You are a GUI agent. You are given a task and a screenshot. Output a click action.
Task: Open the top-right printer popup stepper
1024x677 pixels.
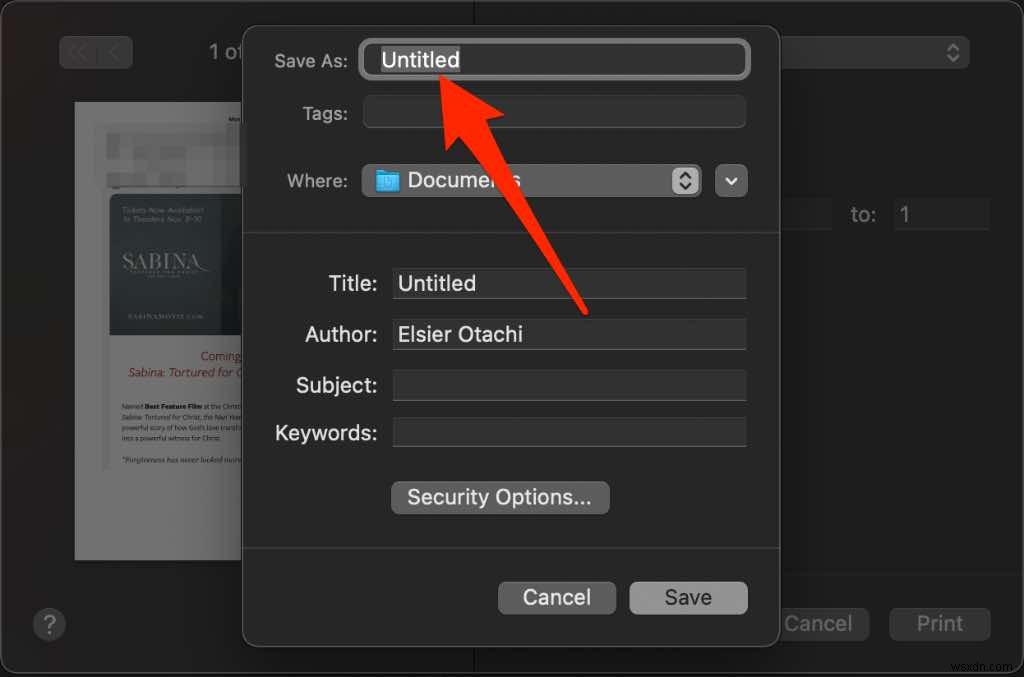tap(953, 52)
